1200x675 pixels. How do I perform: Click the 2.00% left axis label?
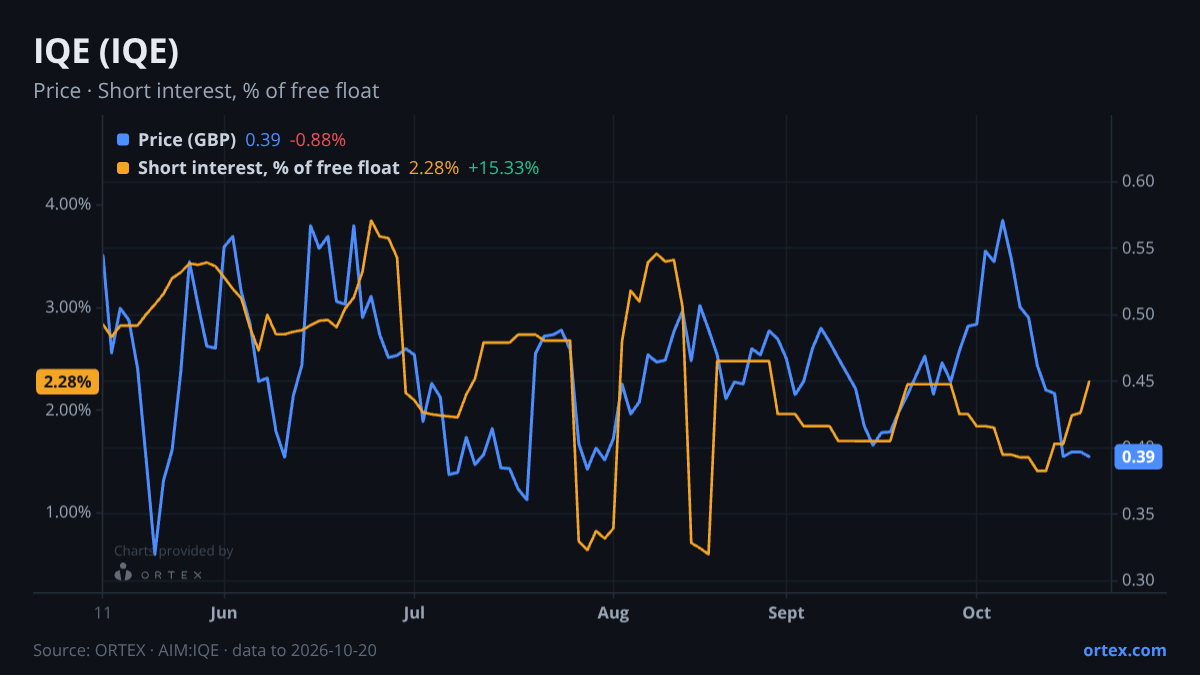point(69,410)
